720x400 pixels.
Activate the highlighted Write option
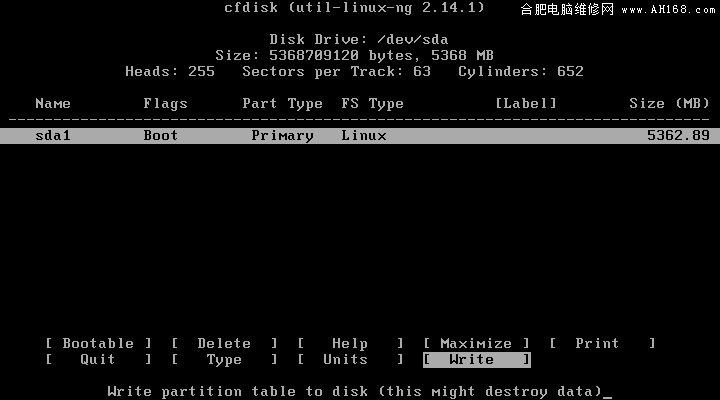tap(477, 360)
